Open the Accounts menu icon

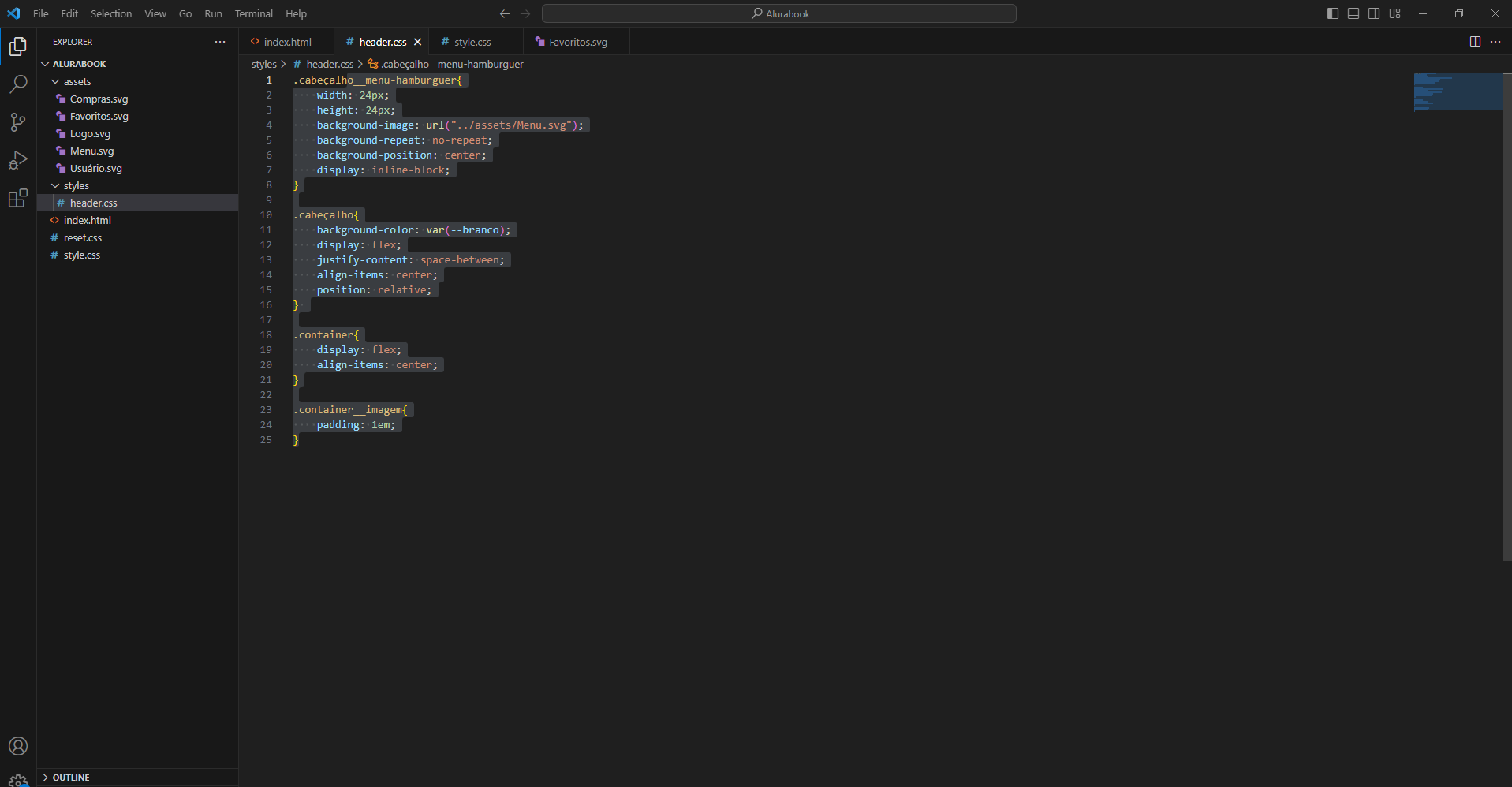tap(18, 746)
